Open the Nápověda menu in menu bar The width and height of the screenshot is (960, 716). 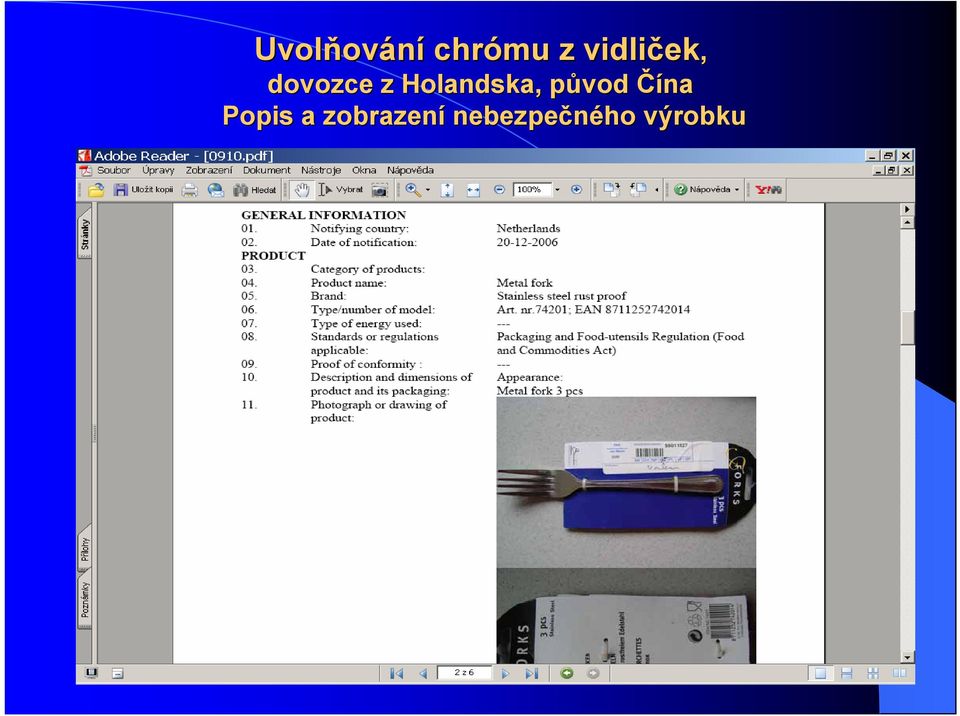click(x=410, y=170)
